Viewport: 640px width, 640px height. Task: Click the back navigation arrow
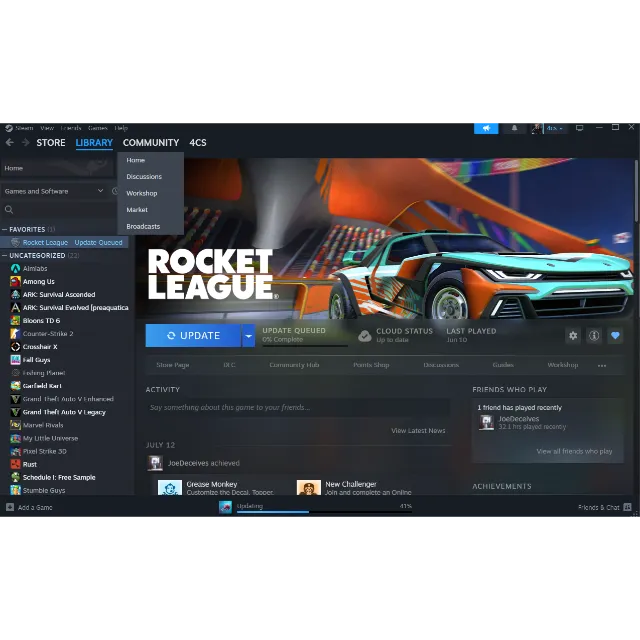10,142
